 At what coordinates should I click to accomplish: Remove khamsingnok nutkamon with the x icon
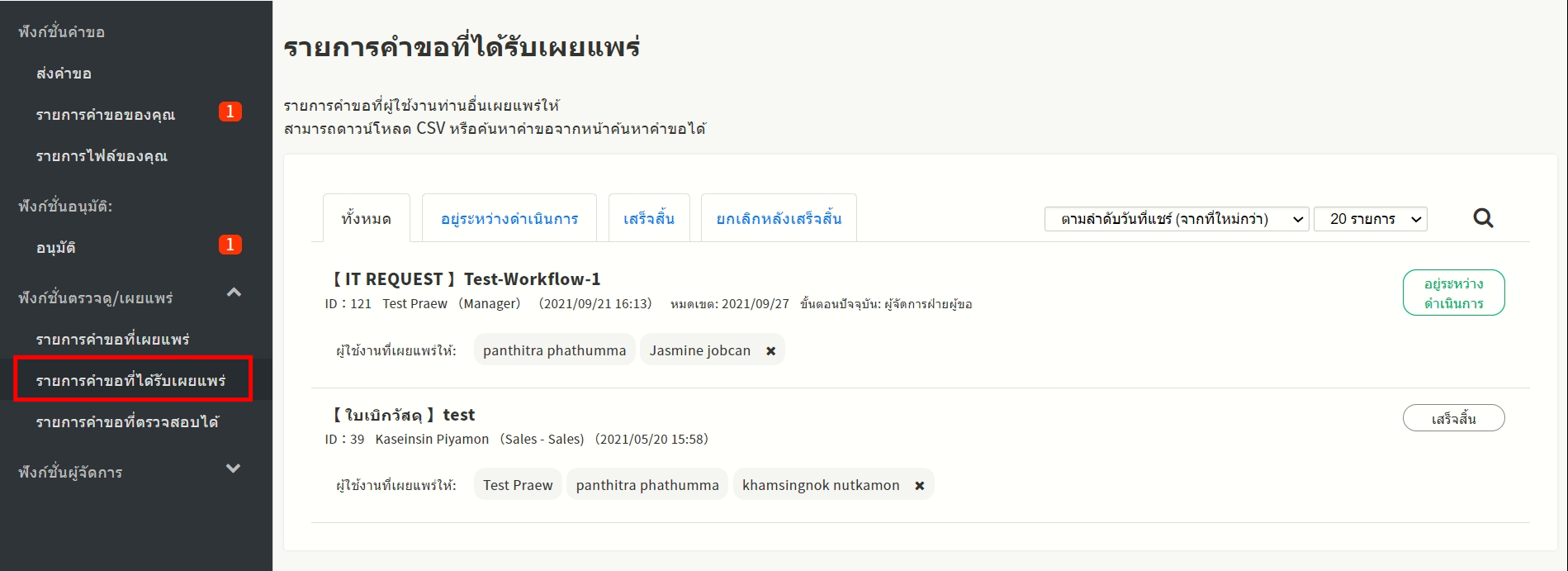click(x=919, y=486)
